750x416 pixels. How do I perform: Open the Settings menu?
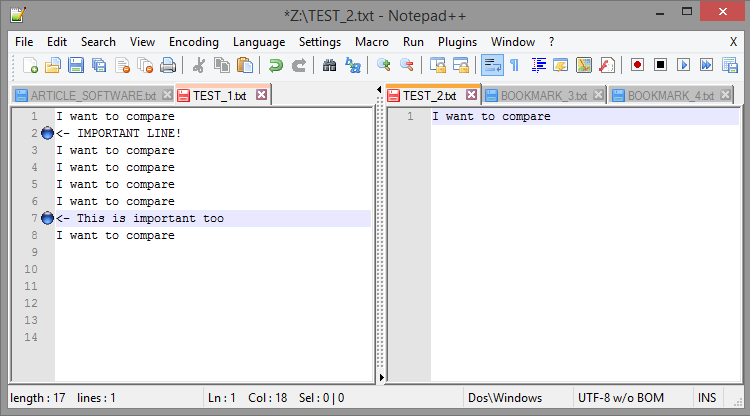(320, 42)
